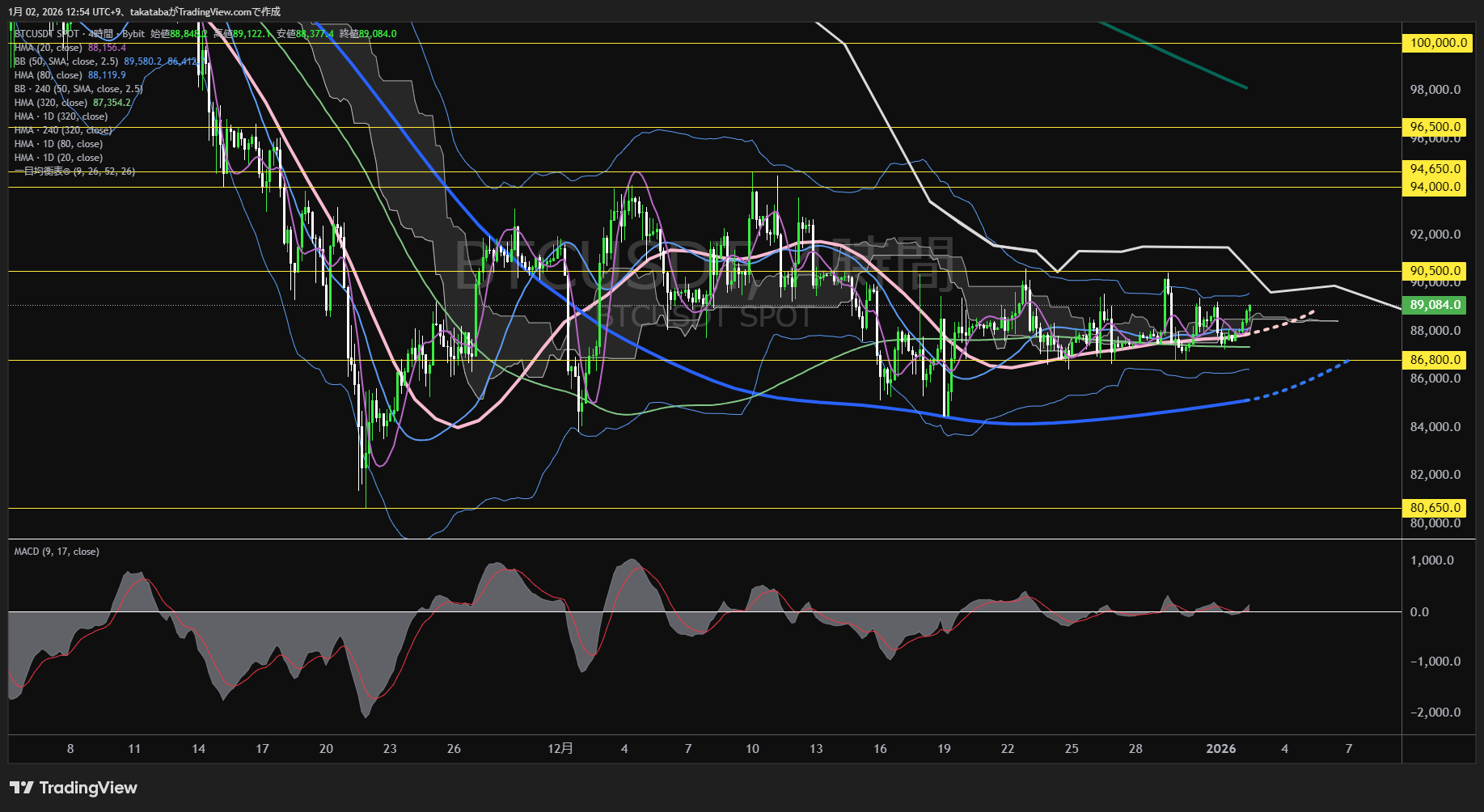Select the 12月 month marker on time axis
The width and height of the screenshot is (1484, 812).
tap(560, 749)
